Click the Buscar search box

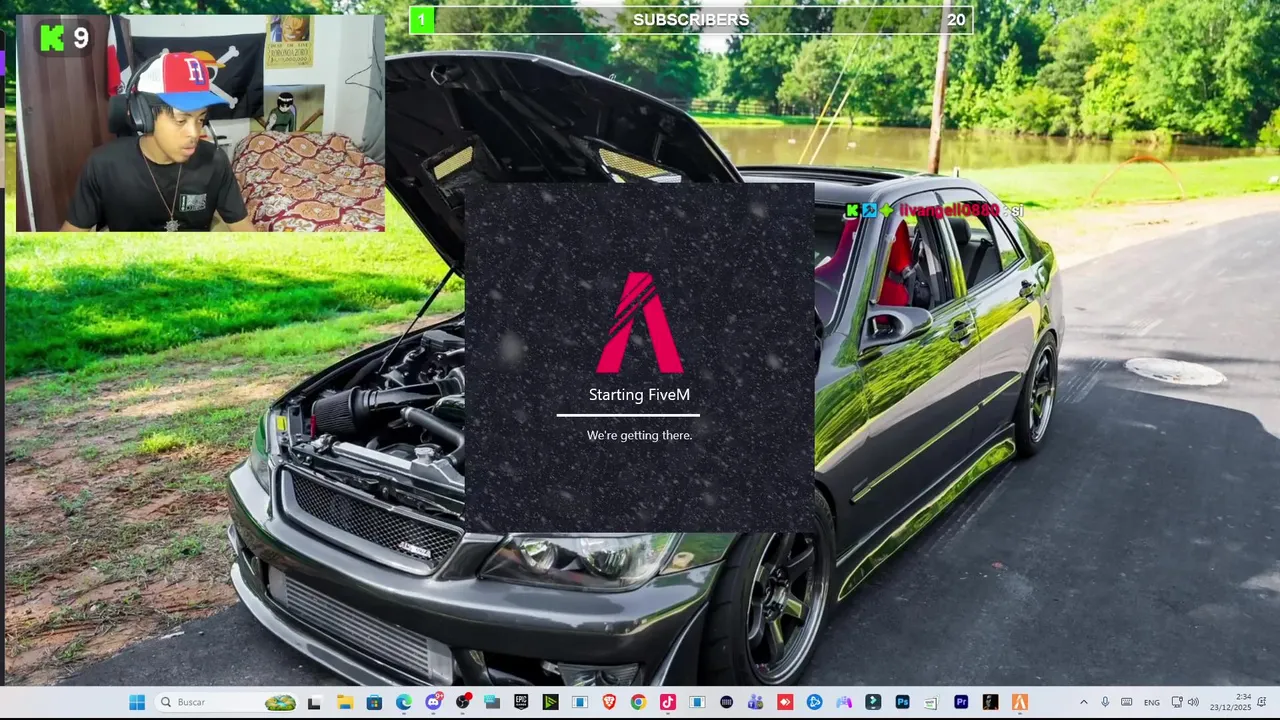pyautogui.click(x=227, y=702)
